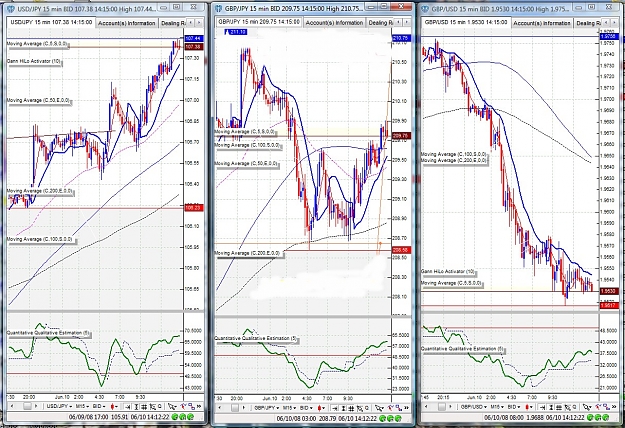Viewport: 625px width, 428px height.
Task: Open the GBP/JPY symbol dropdown
Action: (267, 408)
